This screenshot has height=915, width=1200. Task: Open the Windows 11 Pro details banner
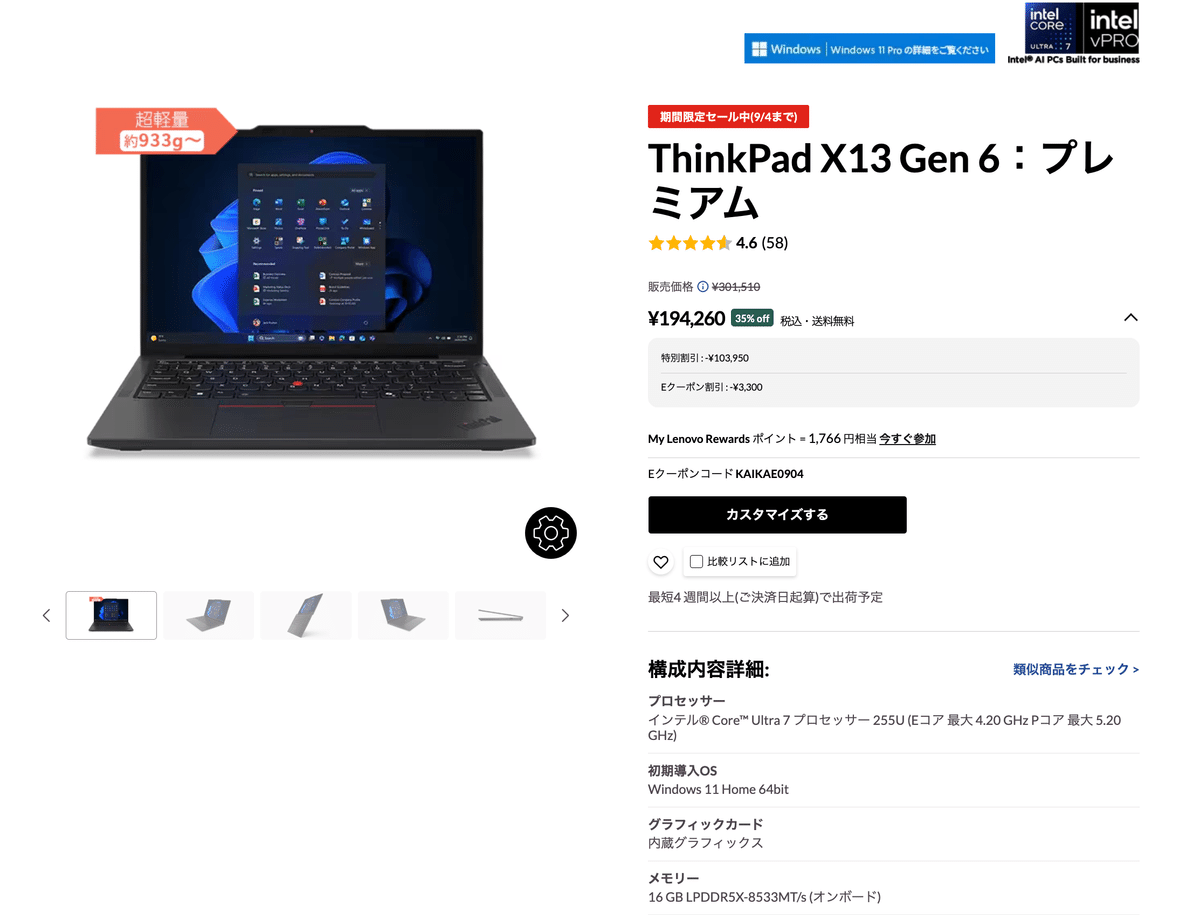pos(869,49)
